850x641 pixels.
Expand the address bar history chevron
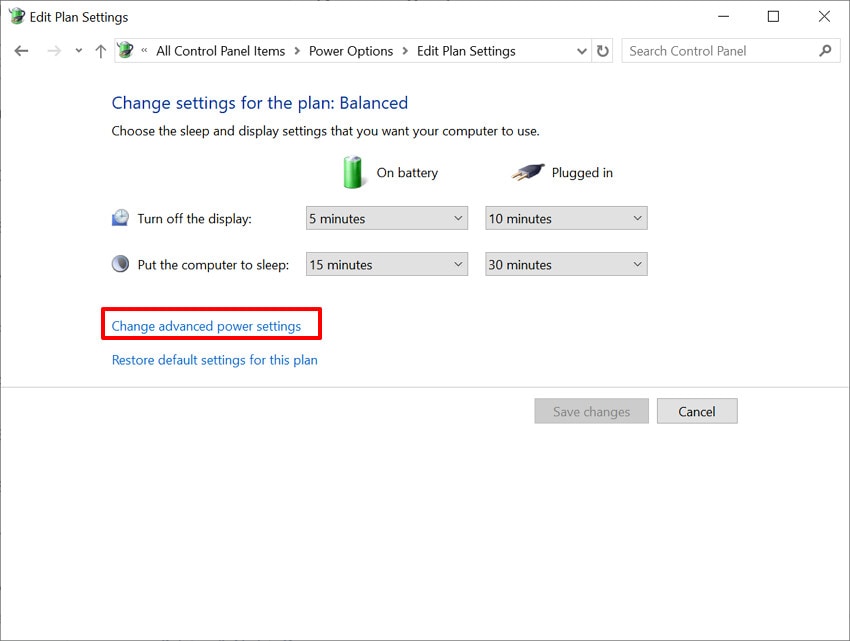pyautogui.click(x=581, y=50)
